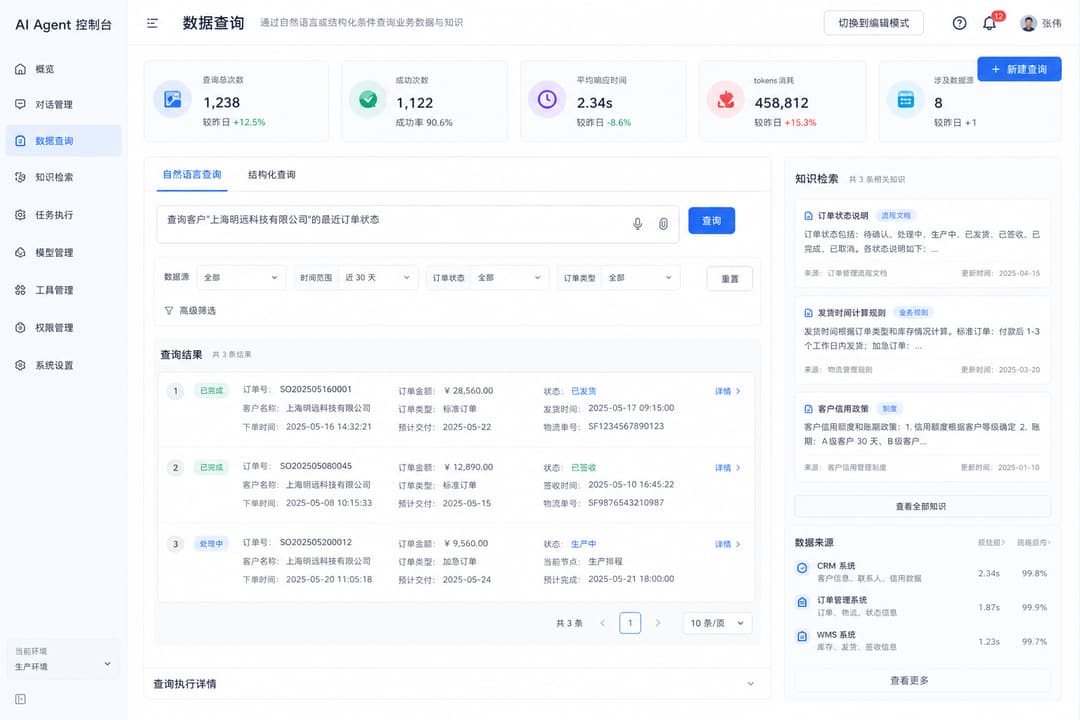The width and height of the screenshot is (1080, 720).
Task: Open 知识检索 in the sidebar
Action: 63,177
